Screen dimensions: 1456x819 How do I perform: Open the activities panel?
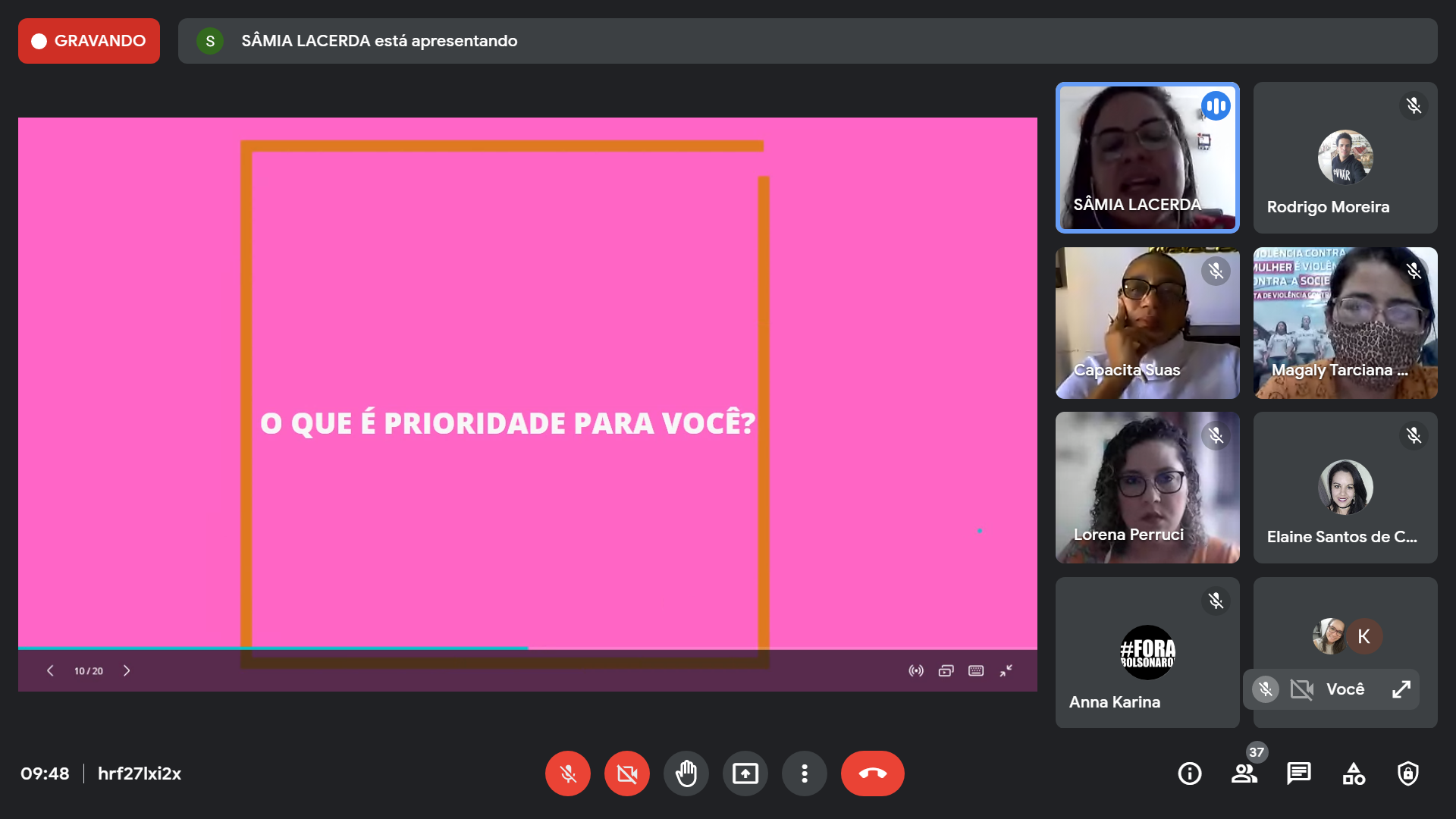tap(1354, 773)
